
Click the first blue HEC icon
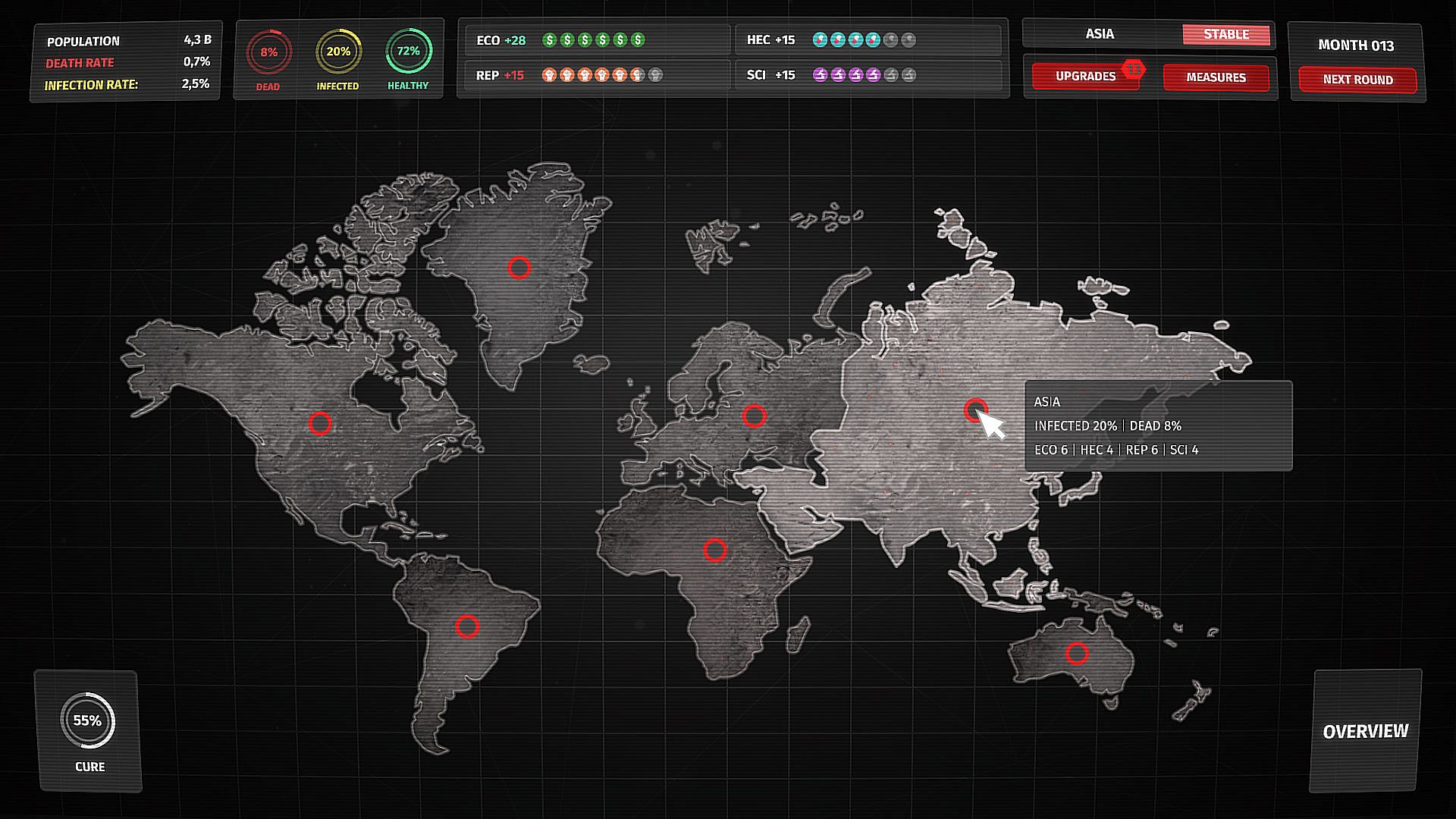click(x=820, y=40)
